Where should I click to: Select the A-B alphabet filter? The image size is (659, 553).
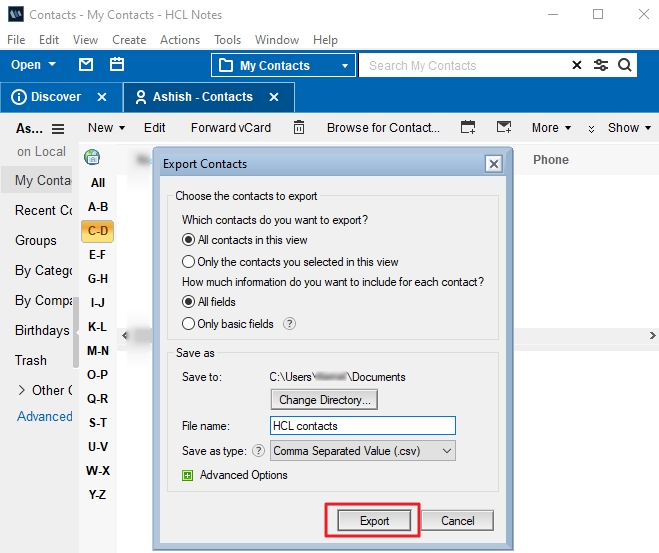pyautogui.click(x=98, y=207)
